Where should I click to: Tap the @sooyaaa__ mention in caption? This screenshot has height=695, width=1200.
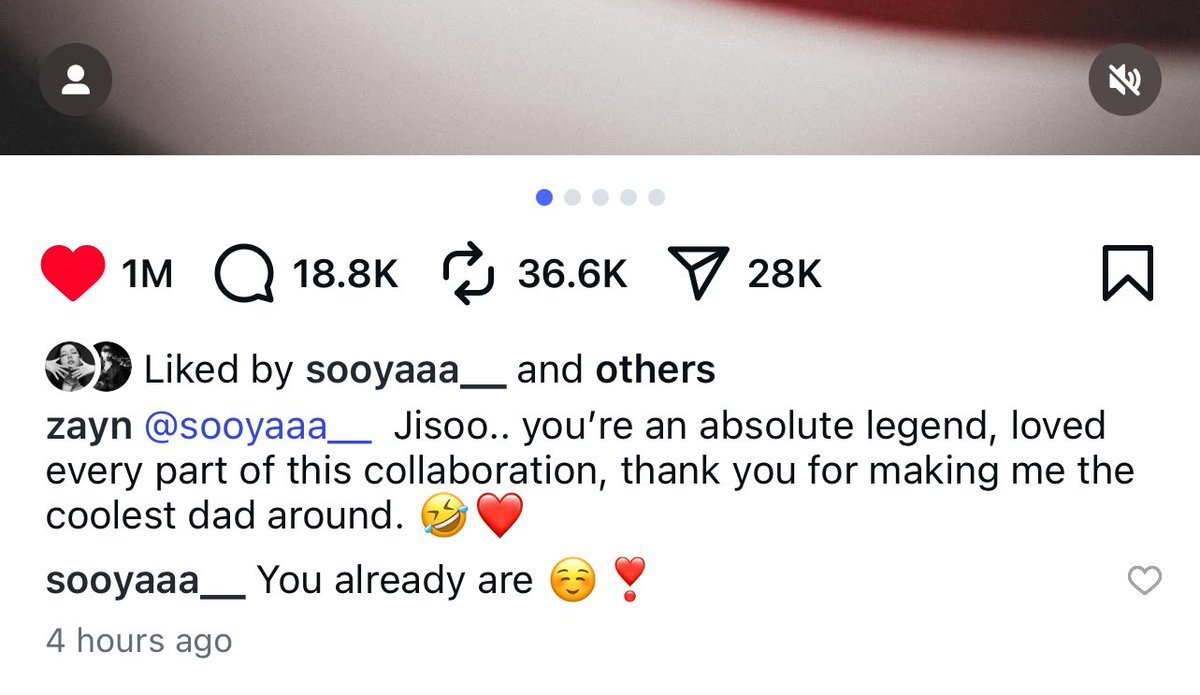click(259, 427)
